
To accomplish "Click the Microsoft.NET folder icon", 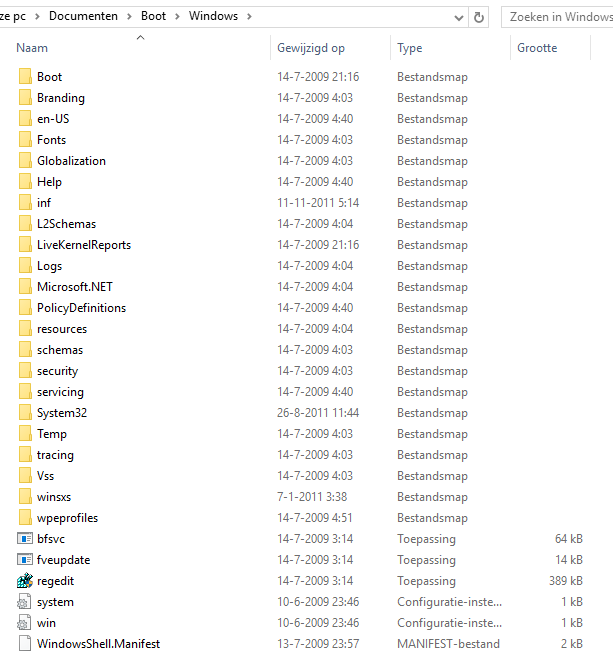I will (x=25, y=287).
